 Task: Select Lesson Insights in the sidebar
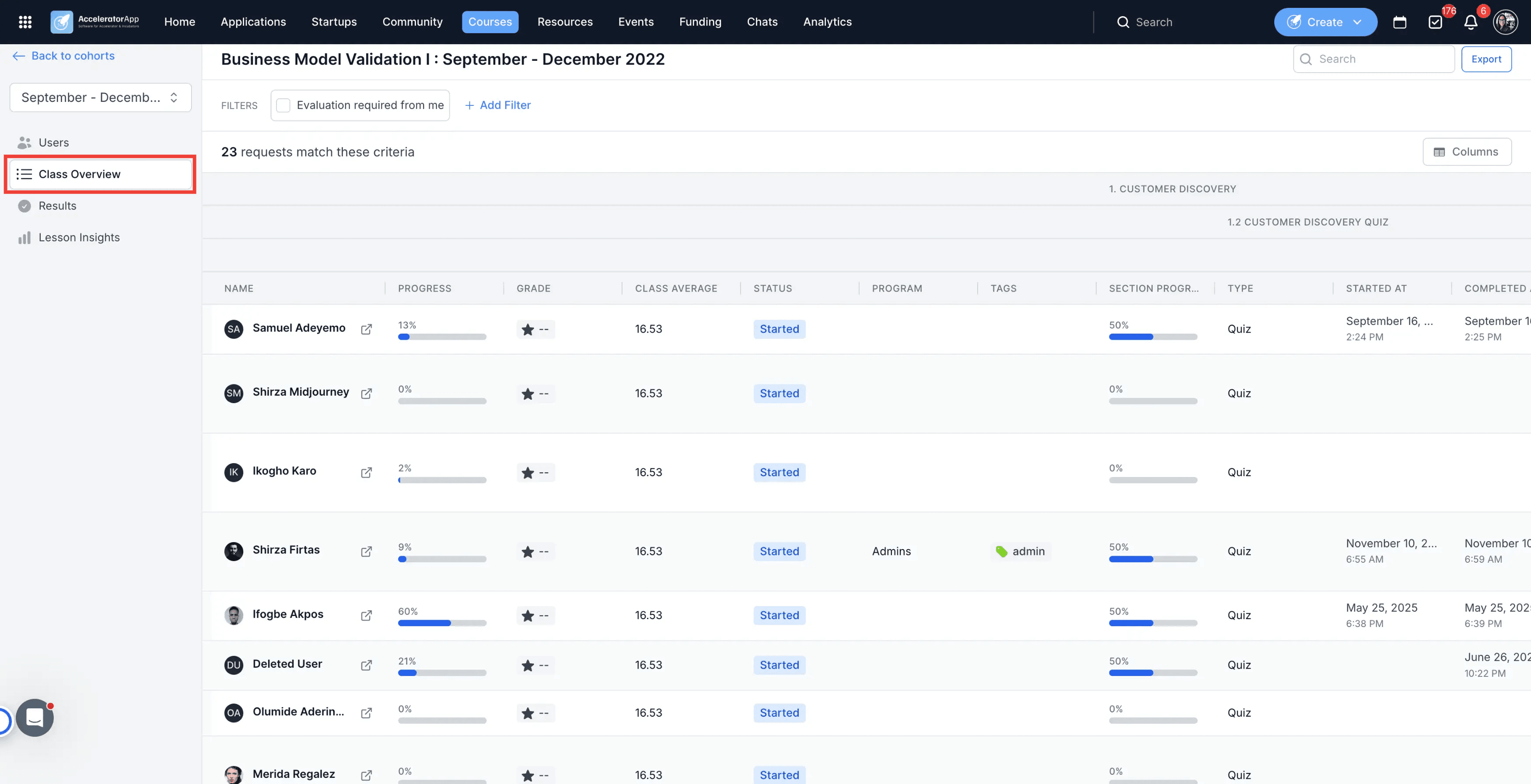pyautogui.click(x=79, y=237)
